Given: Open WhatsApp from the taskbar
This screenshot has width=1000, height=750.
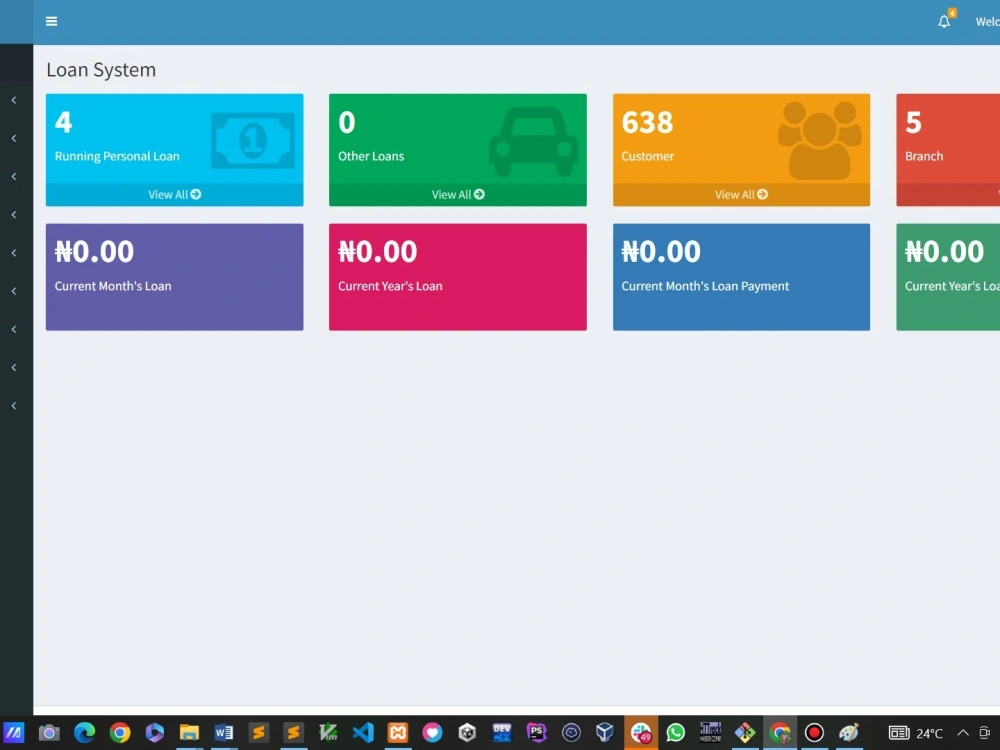Looking at the screenshot, I should coord(675,732).
